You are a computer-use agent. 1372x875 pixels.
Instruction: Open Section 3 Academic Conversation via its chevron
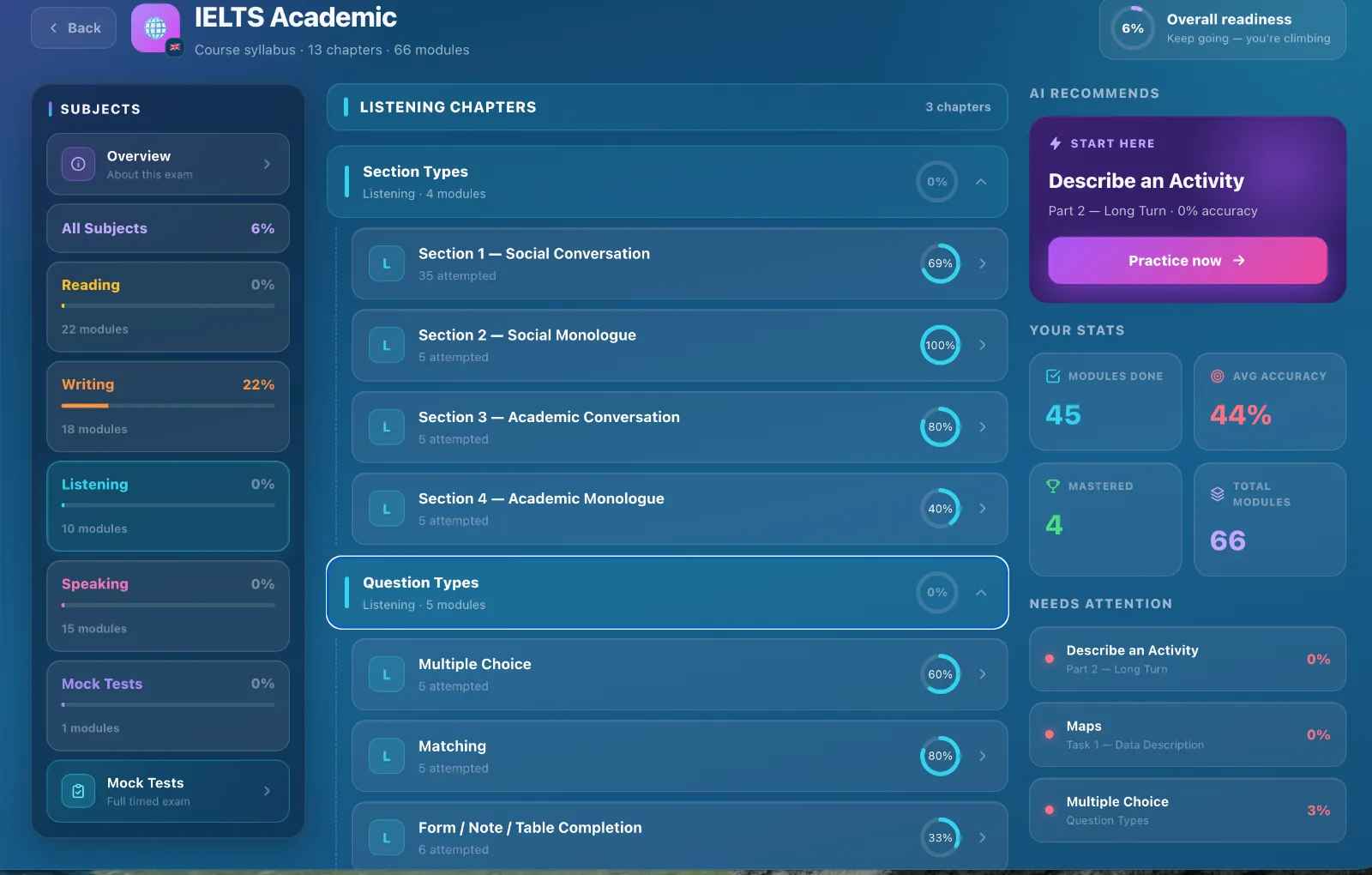click(983, 426)
